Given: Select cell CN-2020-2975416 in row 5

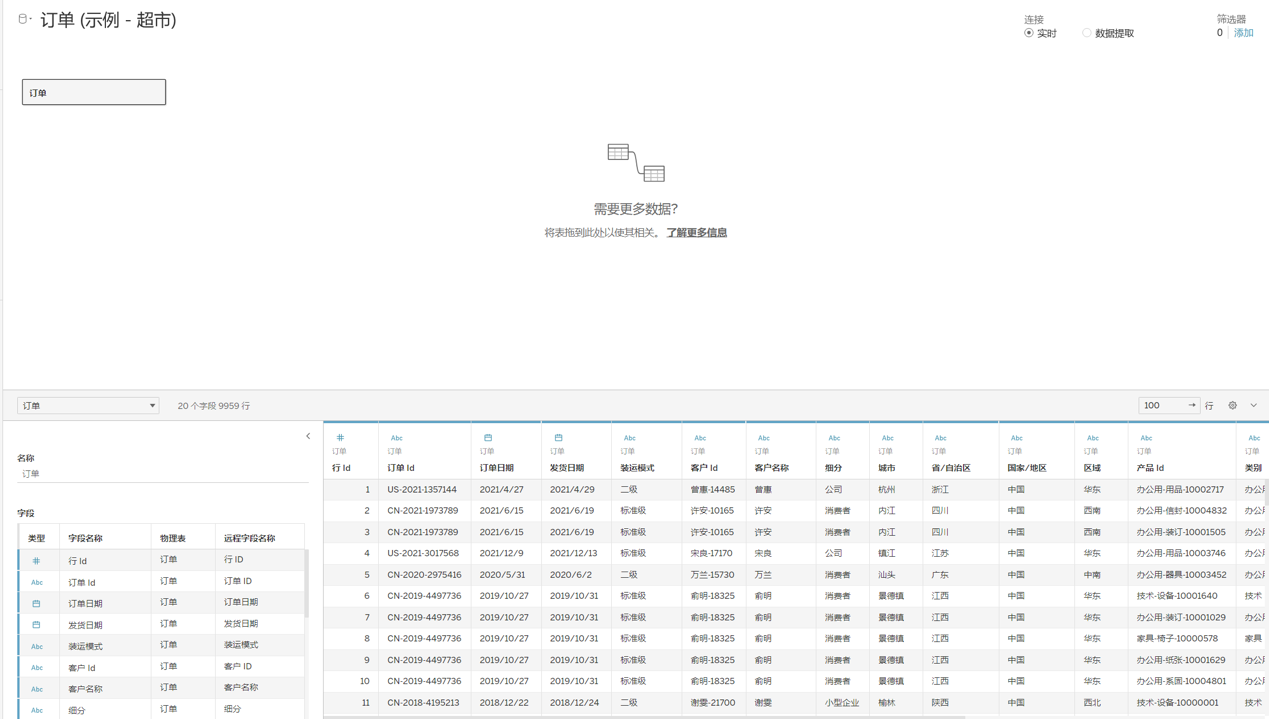Looking at the screenshot, I should pos(424,575).
